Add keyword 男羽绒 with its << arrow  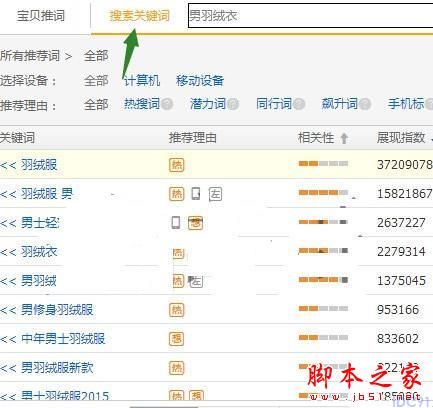(x=8, y=281)
